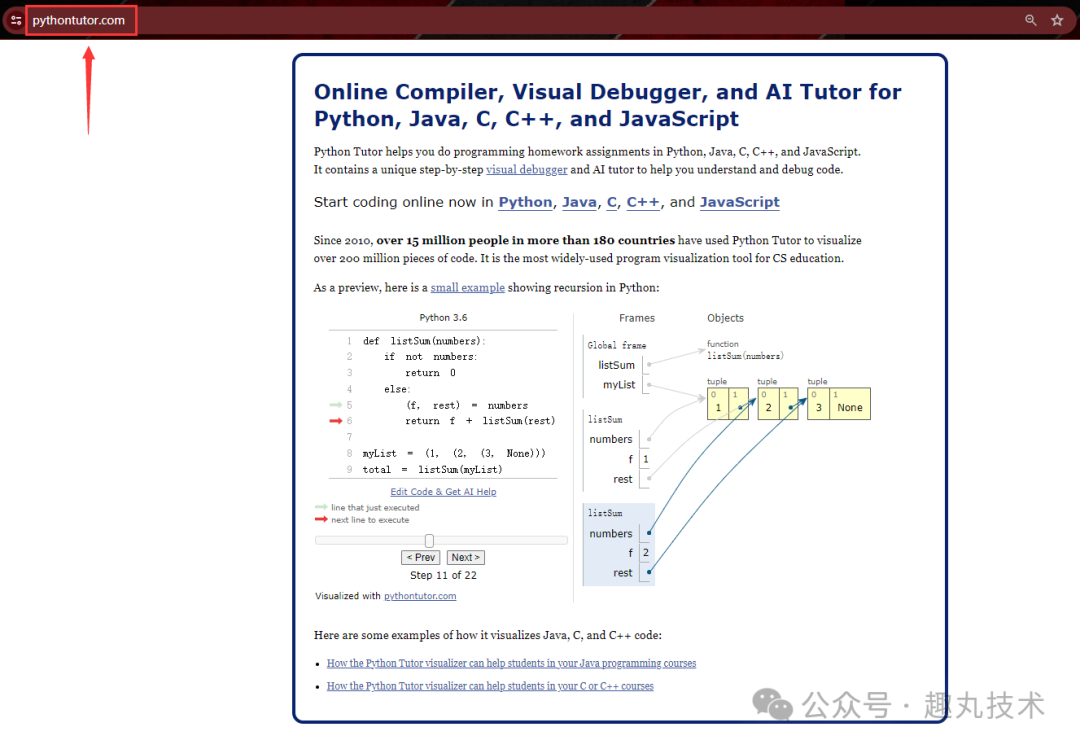Open the C++ language link
Screen dimensions: 1080x749
click(x=643, y=202)
